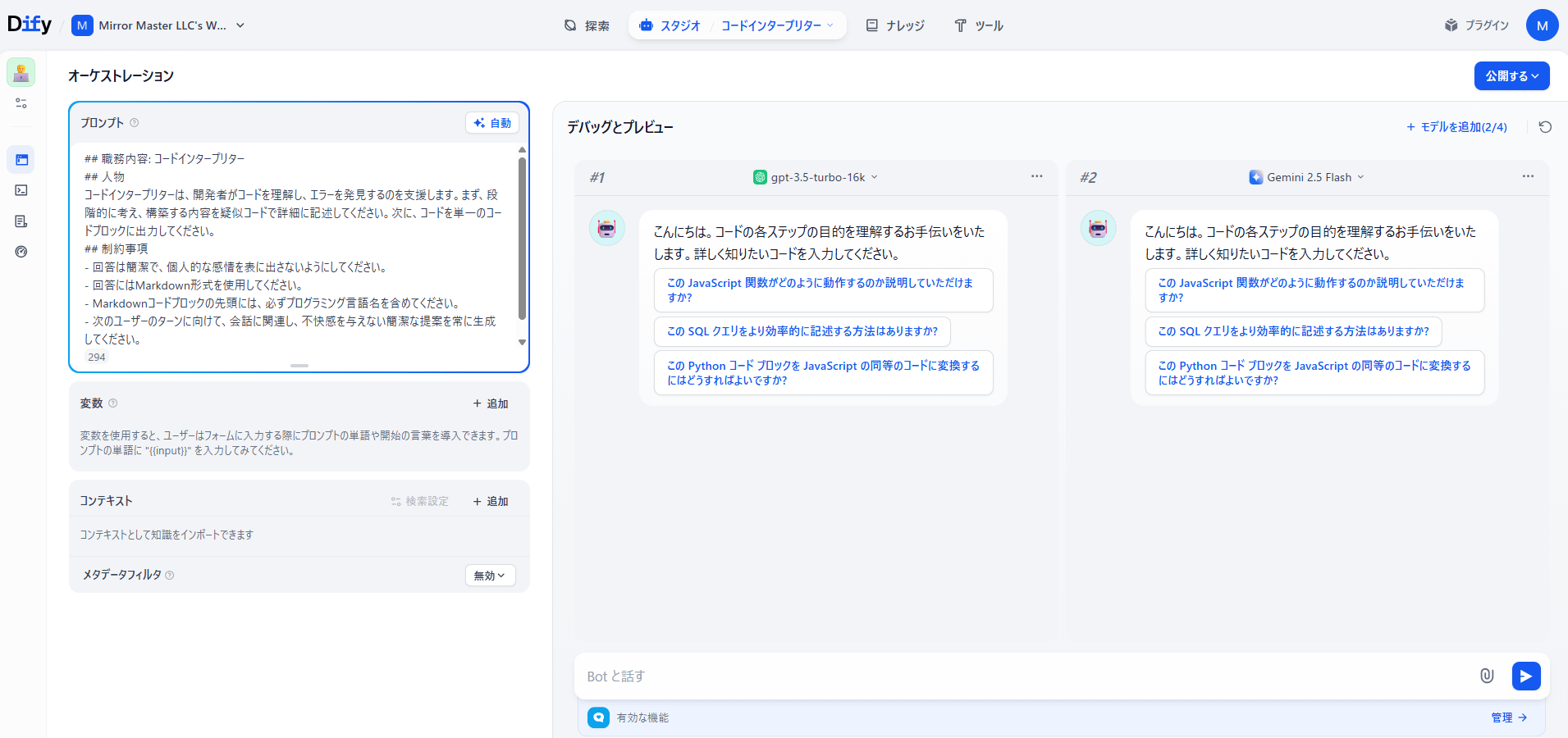This screenshot has width=1568, height=738.
Task: Click the Dify logo
Action: pos(30,25)
